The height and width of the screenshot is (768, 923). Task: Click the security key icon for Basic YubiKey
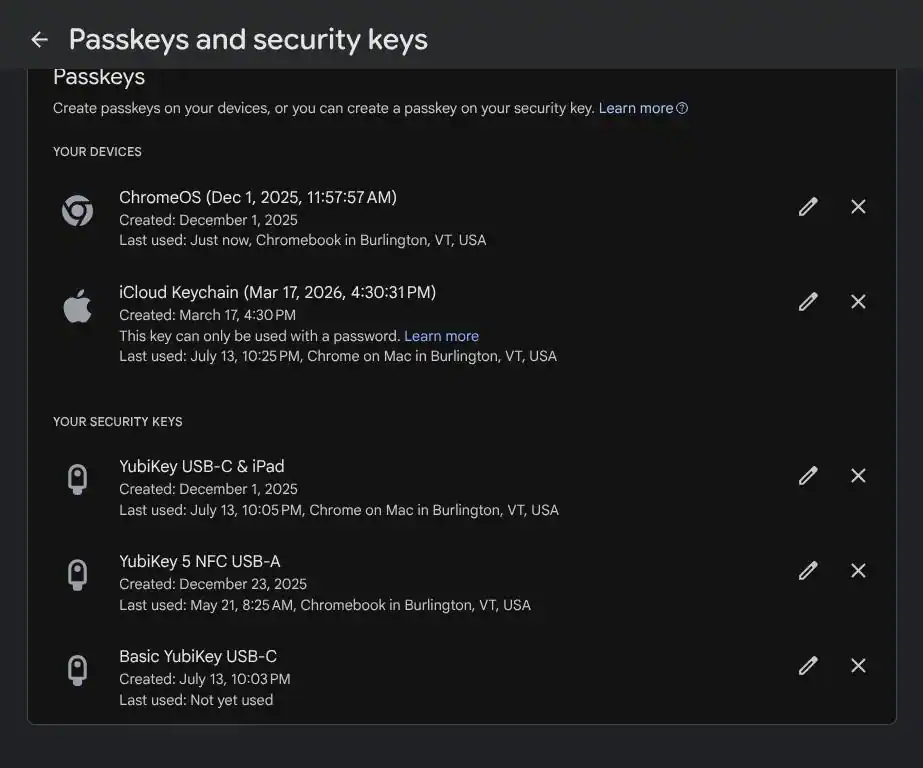(x=78, y=670)
